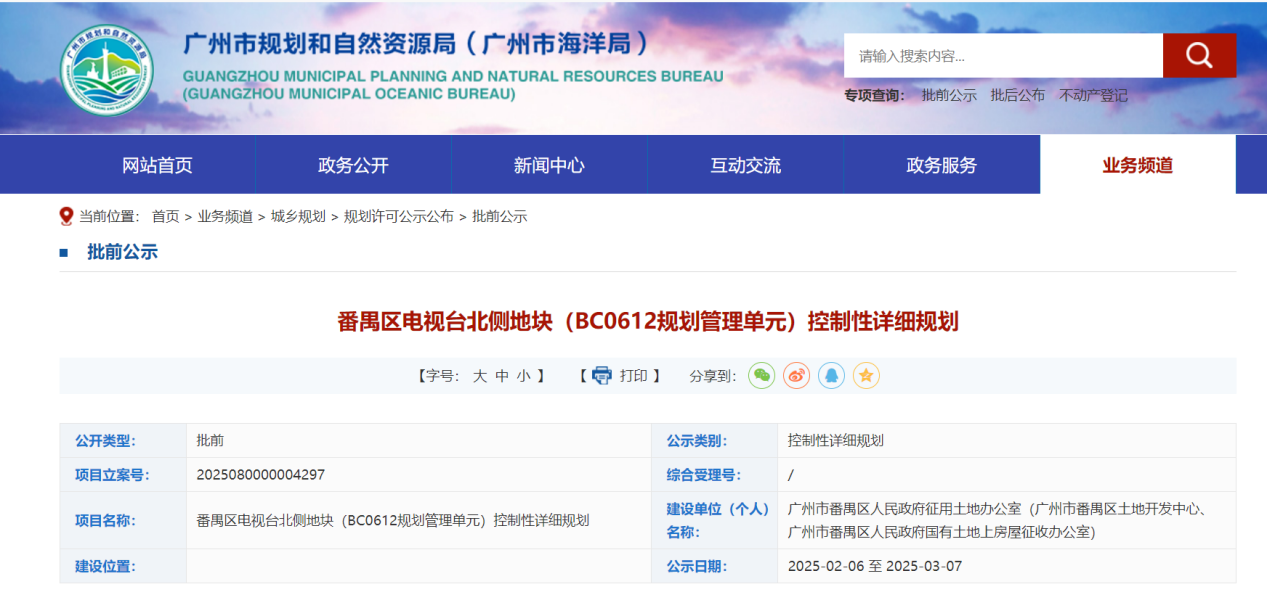
Task: Click the 项目名称 value cell
Action: (x=418, y=520)
